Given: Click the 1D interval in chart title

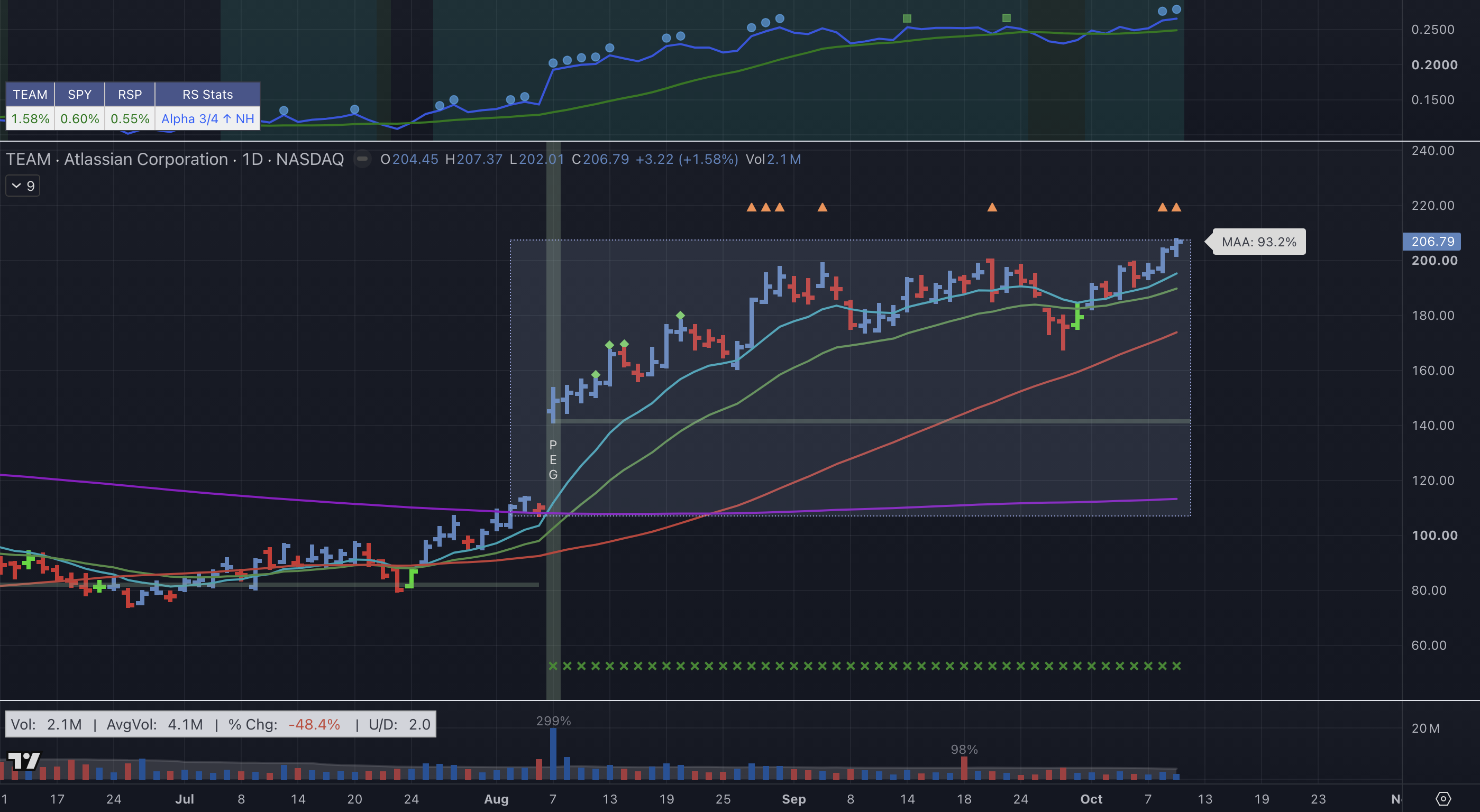Looking at the screenshot, I should 252,159.
